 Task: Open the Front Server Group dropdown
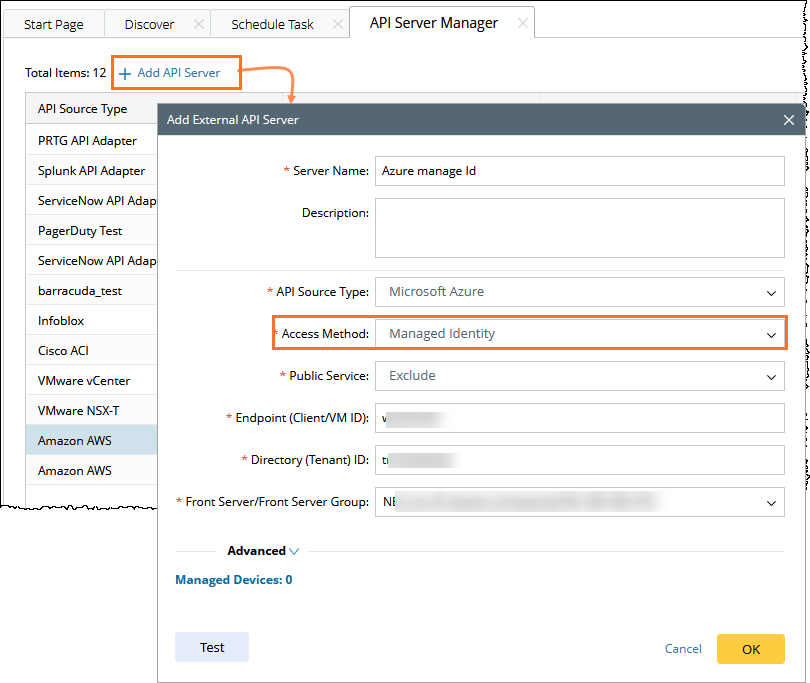pyautogui.click(x=579, y=502)
